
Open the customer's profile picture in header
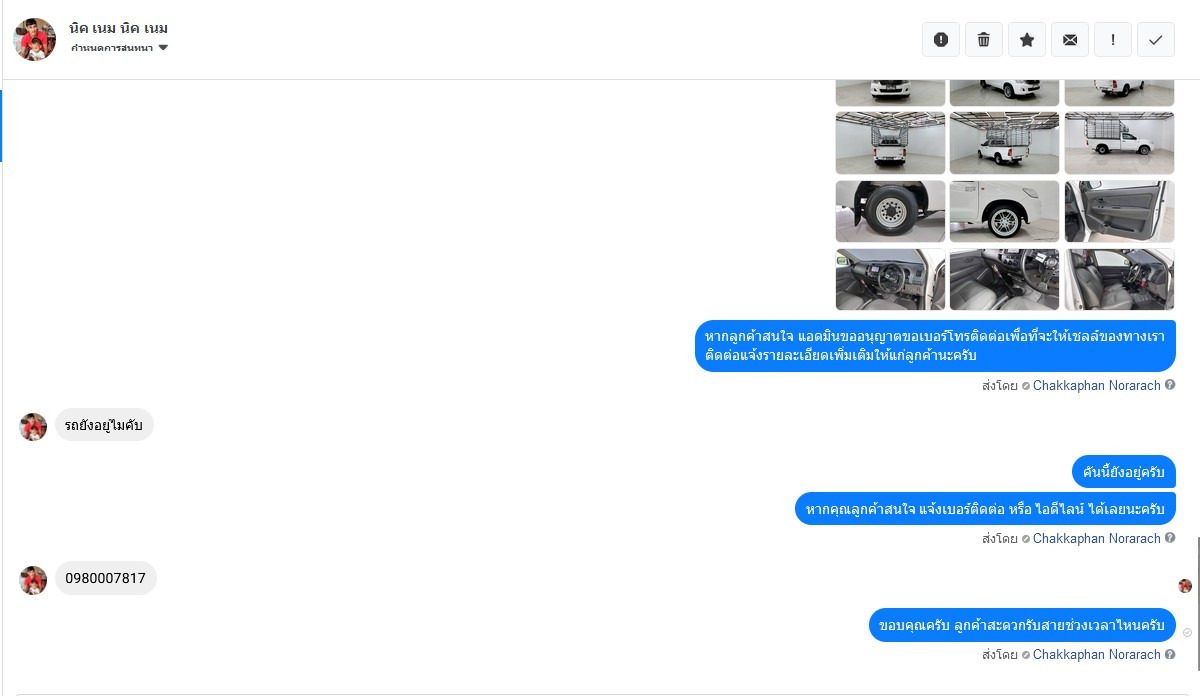(34, 39)
